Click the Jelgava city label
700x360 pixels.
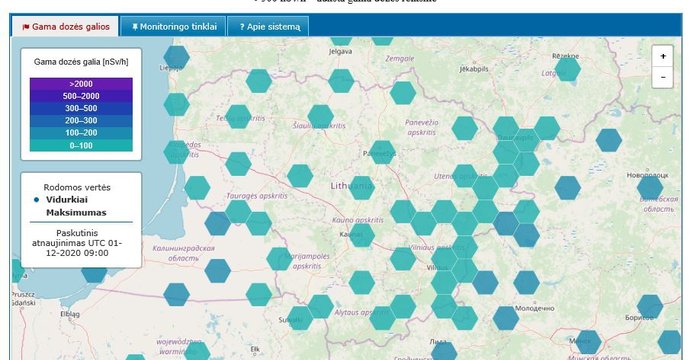coord(341,51)
